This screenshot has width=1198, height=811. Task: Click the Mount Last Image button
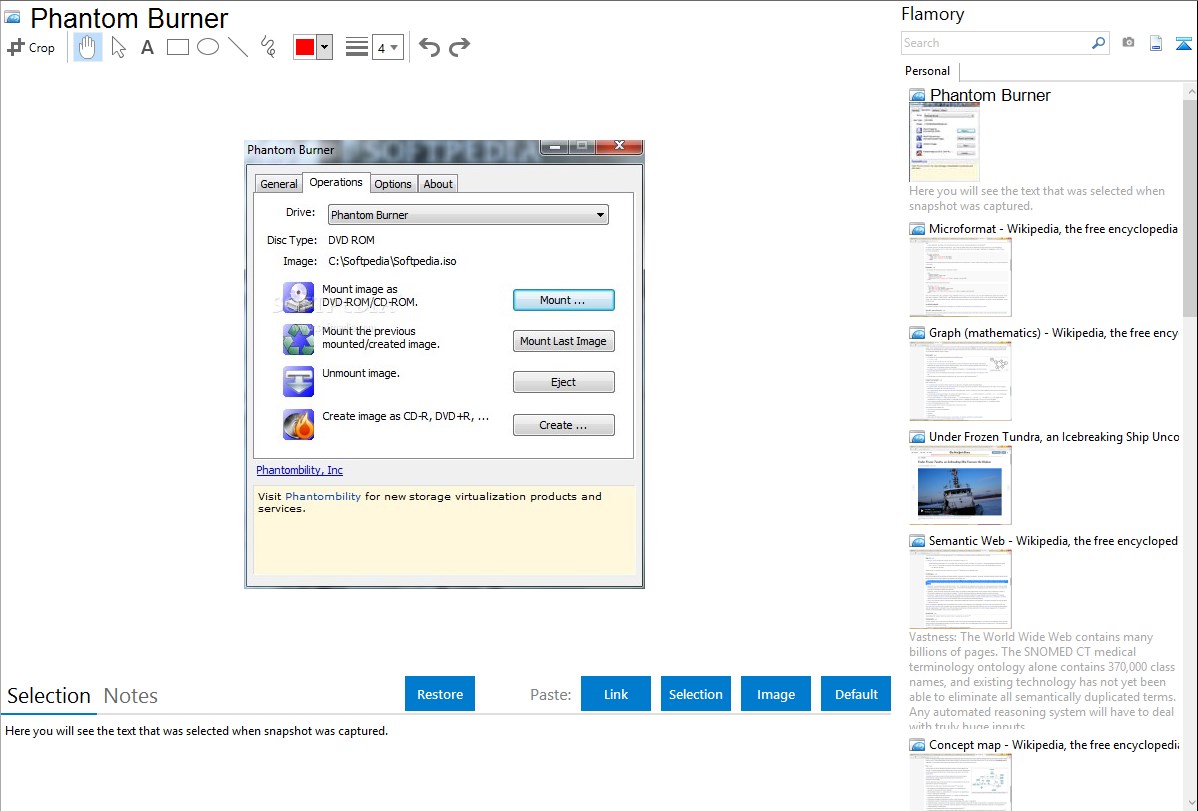(x=563, y=341)
